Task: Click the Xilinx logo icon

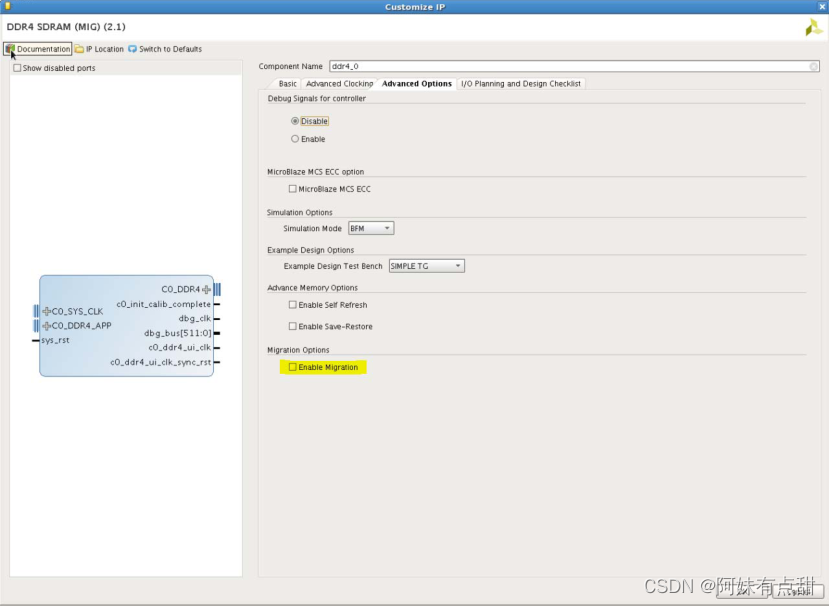Action: click(813, 27)
